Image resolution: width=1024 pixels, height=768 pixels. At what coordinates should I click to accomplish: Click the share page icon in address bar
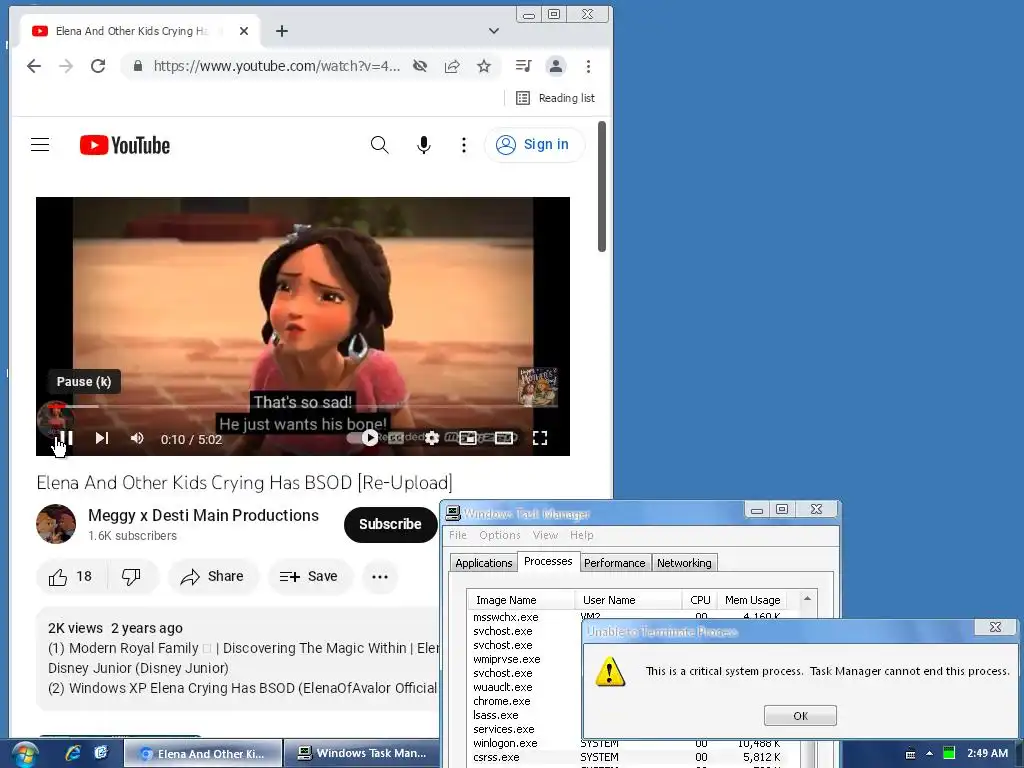click(452, 66)
